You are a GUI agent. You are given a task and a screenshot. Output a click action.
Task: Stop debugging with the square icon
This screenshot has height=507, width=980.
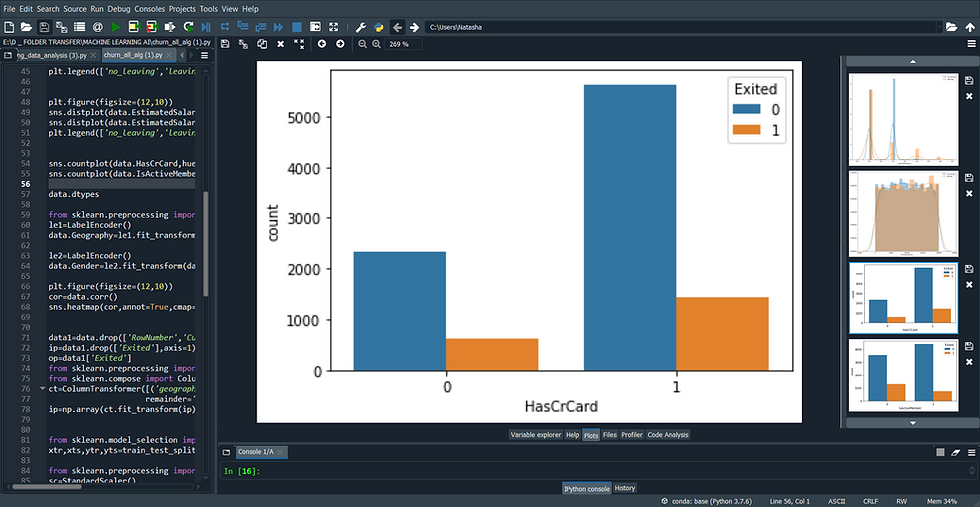[297, 27]
